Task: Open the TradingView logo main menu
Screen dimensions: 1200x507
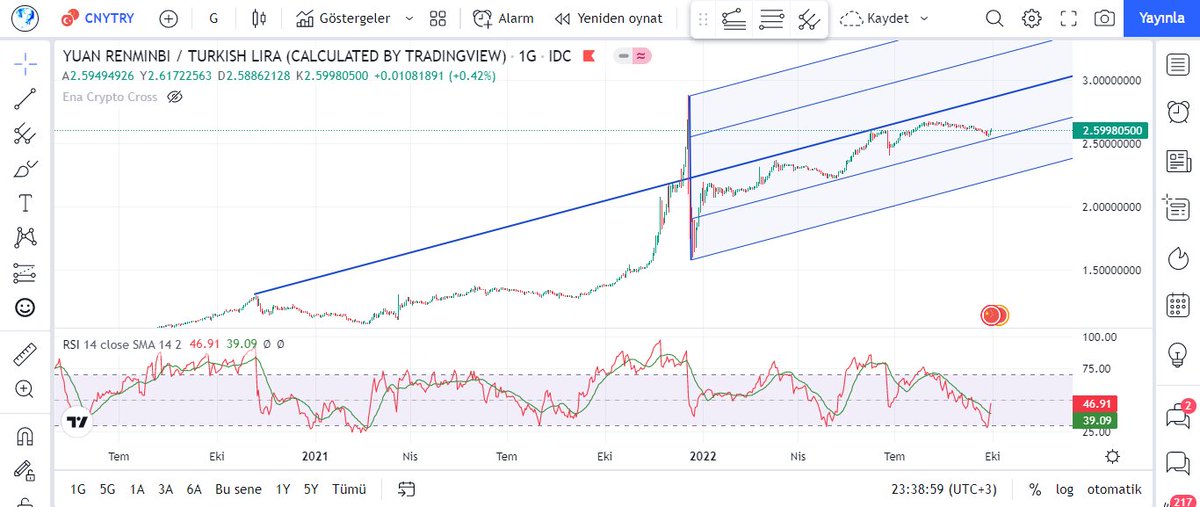Action: click(x=24, y=17)
